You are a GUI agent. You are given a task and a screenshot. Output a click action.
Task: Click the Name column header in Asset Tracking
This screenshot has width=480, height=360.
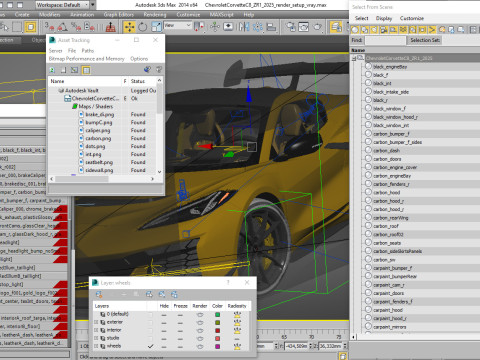coord(57,81)
